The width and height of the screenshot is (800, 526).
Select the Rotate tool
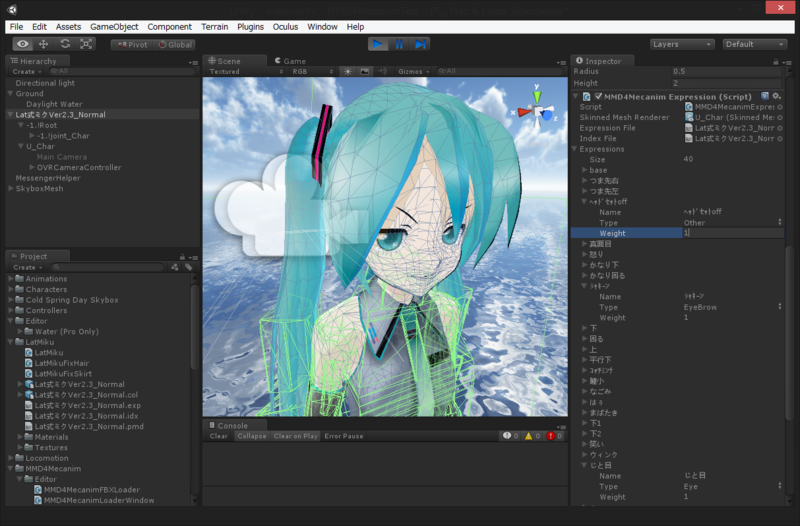coord(65,44)
